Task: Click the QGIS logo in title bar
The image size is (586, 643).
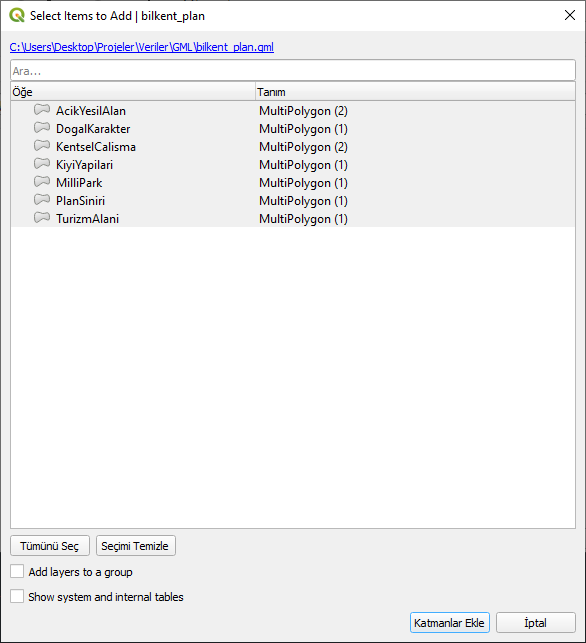Action: [17, 16]
